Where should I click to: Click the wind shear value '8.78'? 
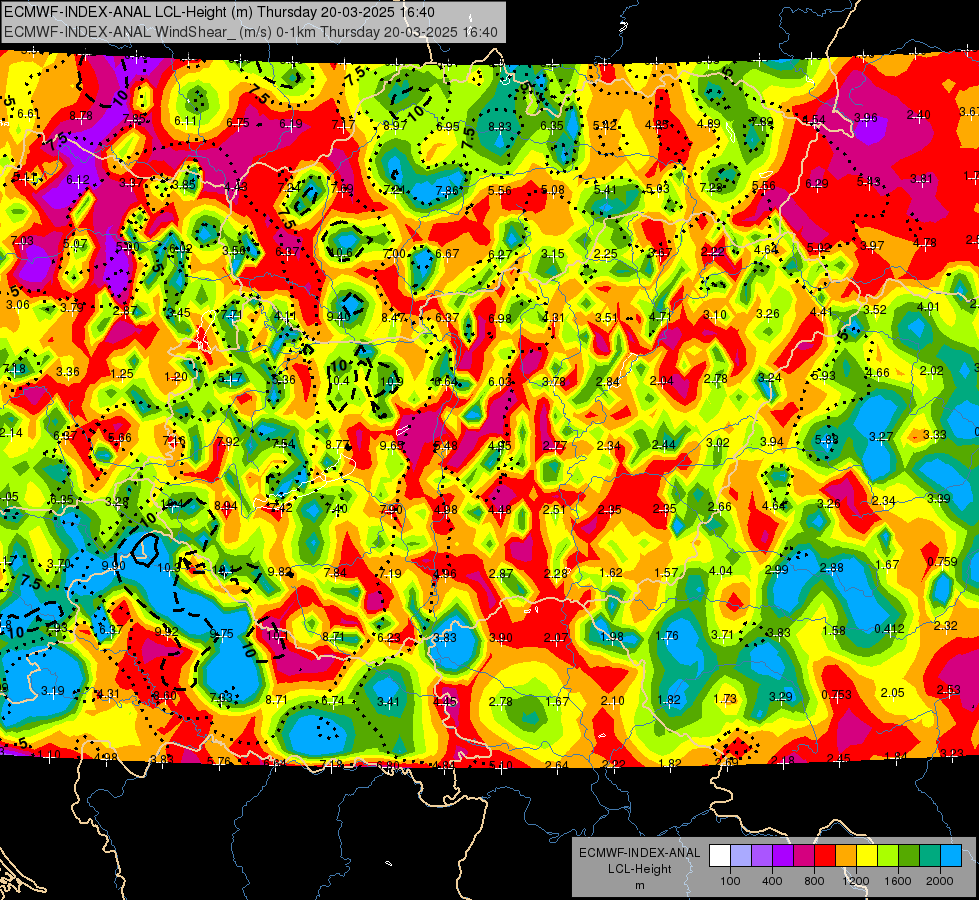pos(81,116)
